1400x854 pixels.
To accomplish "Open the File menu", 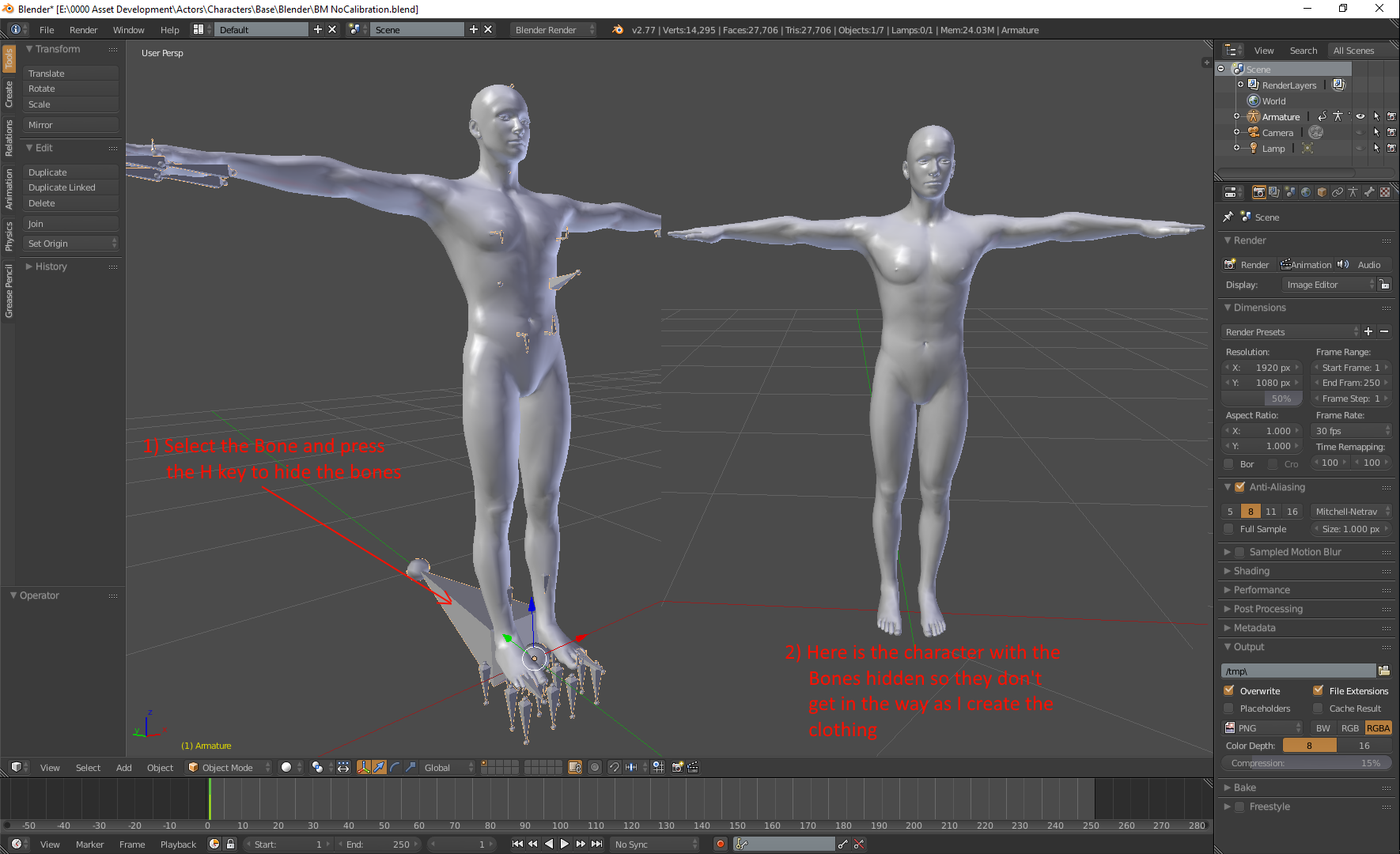I will tap(47, 29).
